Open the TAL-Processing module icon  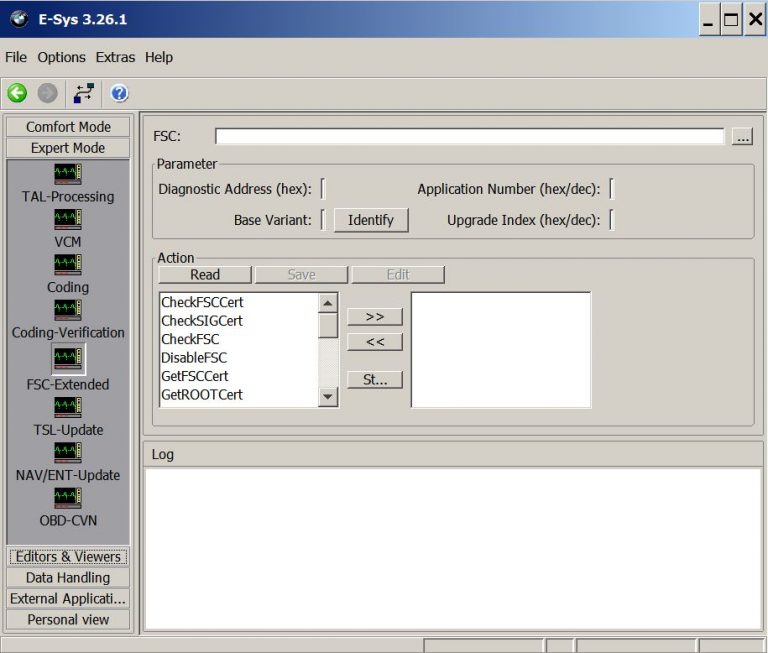point(68,174)
